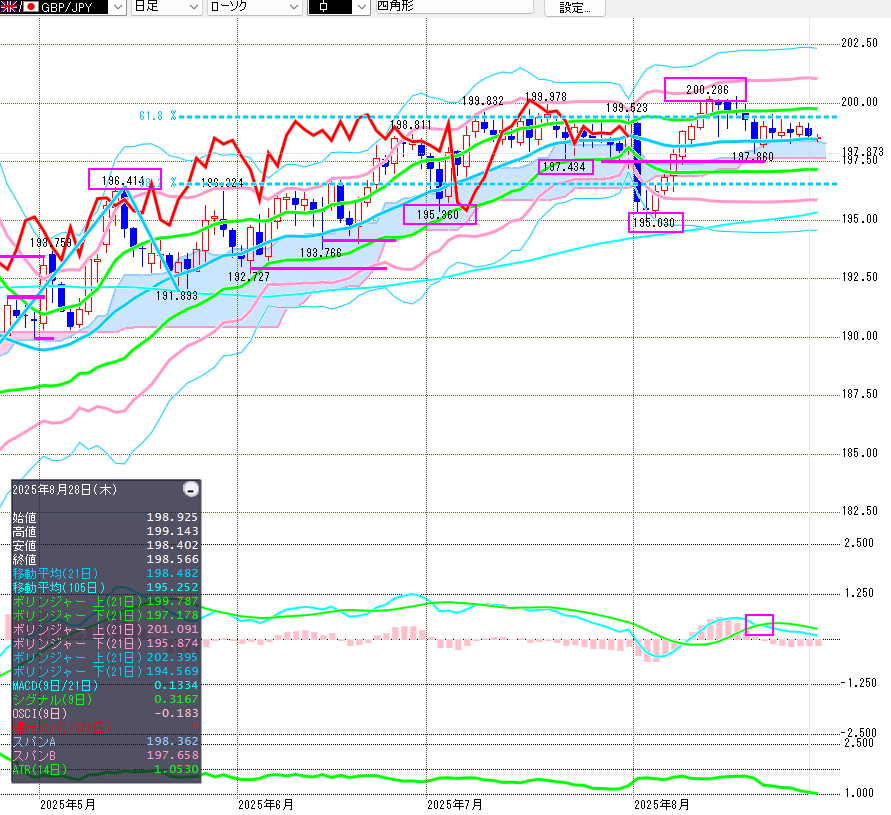Click the 197.860 price label
The image size is (891, 815).
click(x=752, y=156)
